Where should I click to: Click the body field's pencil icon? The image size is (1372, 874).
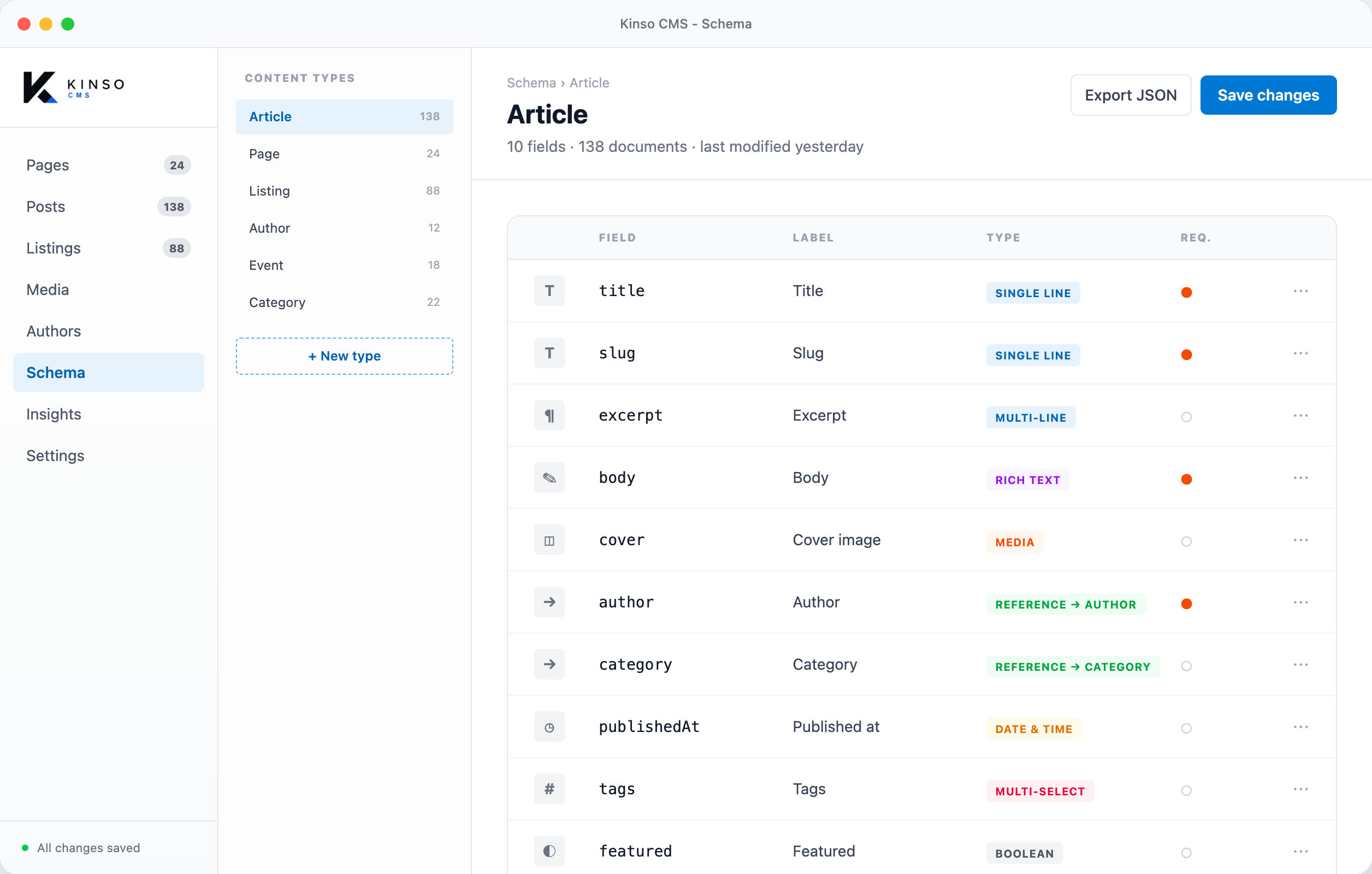[x=549, y=477]
